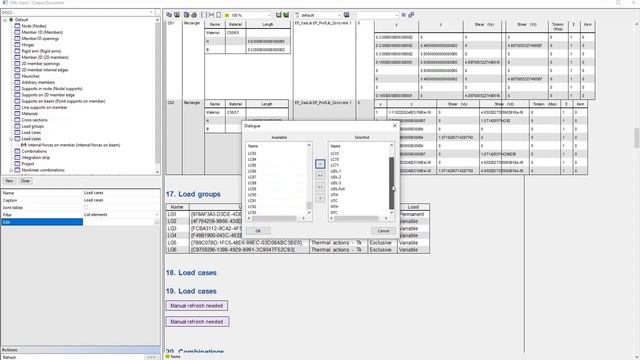
Task: Toggle the Joint tables checkbox
Action: click(86, 207)
